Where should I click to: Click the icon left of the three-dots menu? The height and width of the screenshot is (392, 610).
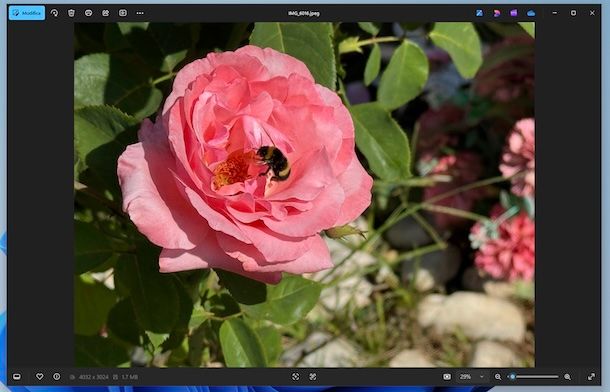point(123,13)
